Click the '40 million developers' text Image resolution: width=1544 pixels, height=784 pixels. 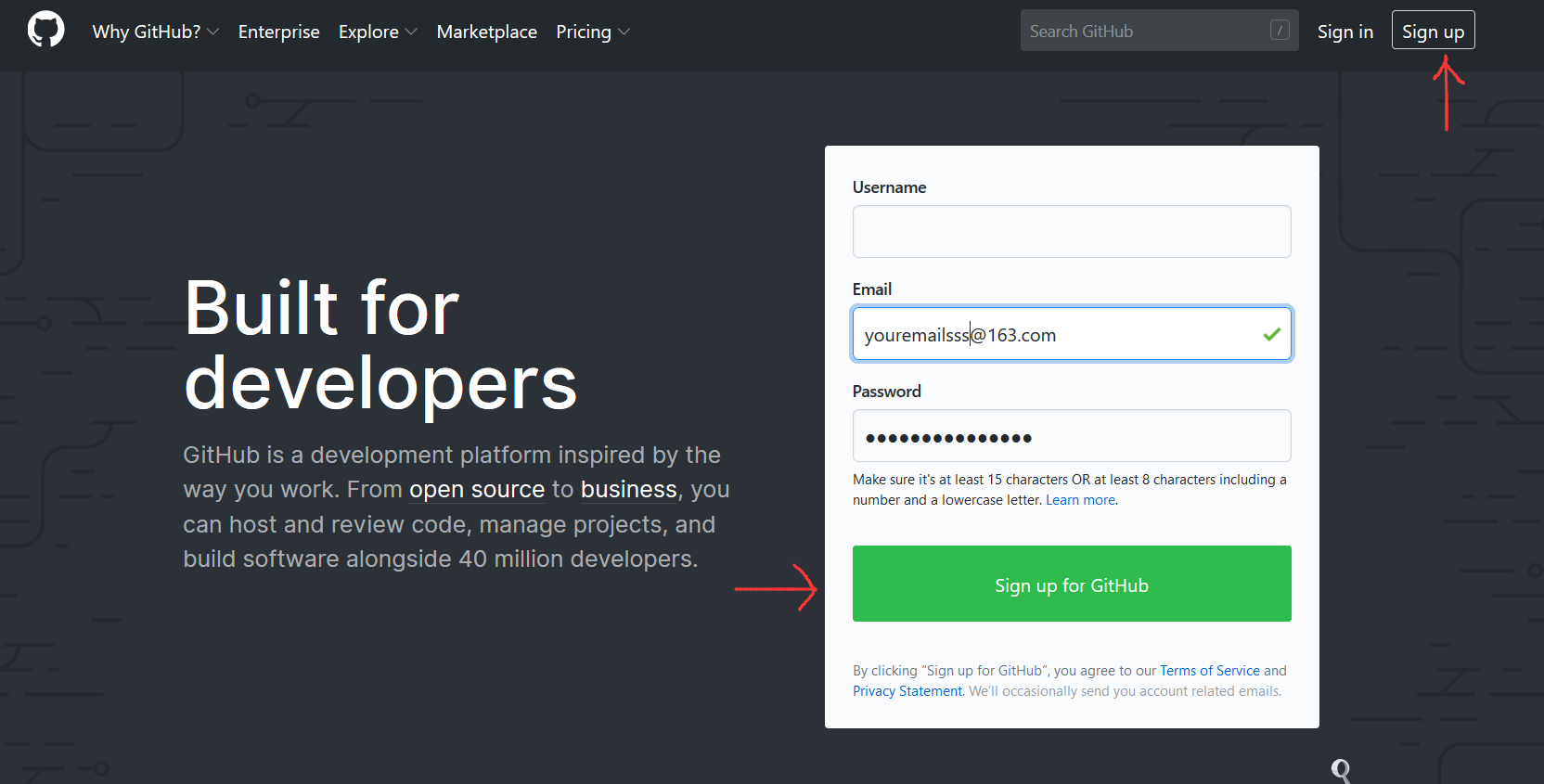click(x=578, y=559)
